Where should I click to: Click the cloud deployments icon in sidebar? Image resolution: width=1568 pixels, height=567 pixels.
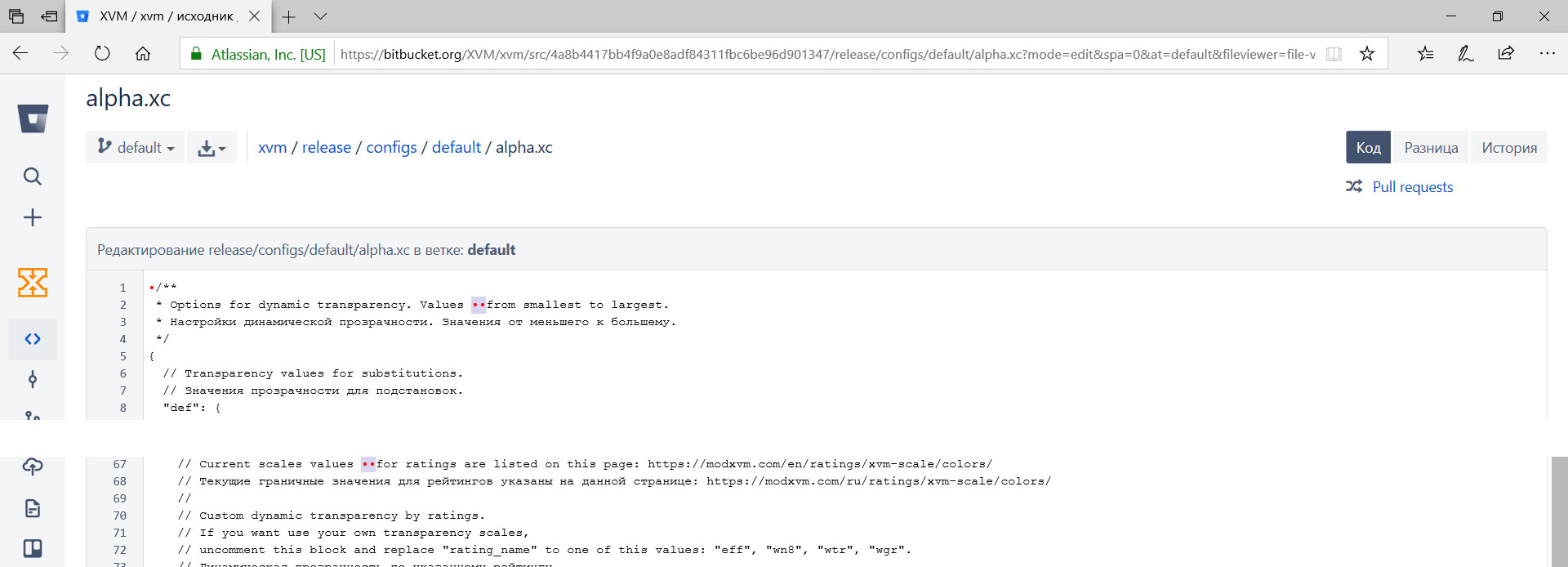coord(33,467)
